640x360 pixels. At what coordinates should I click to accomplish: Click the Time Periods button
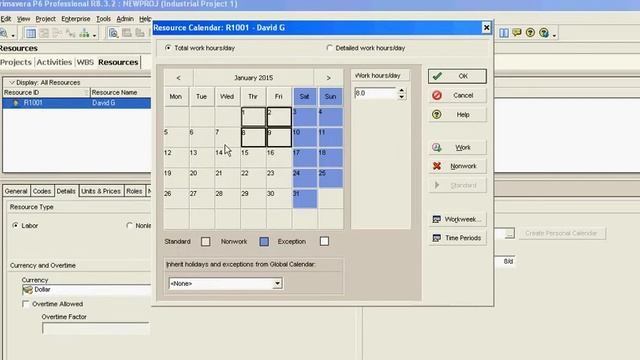pos(457,238)
